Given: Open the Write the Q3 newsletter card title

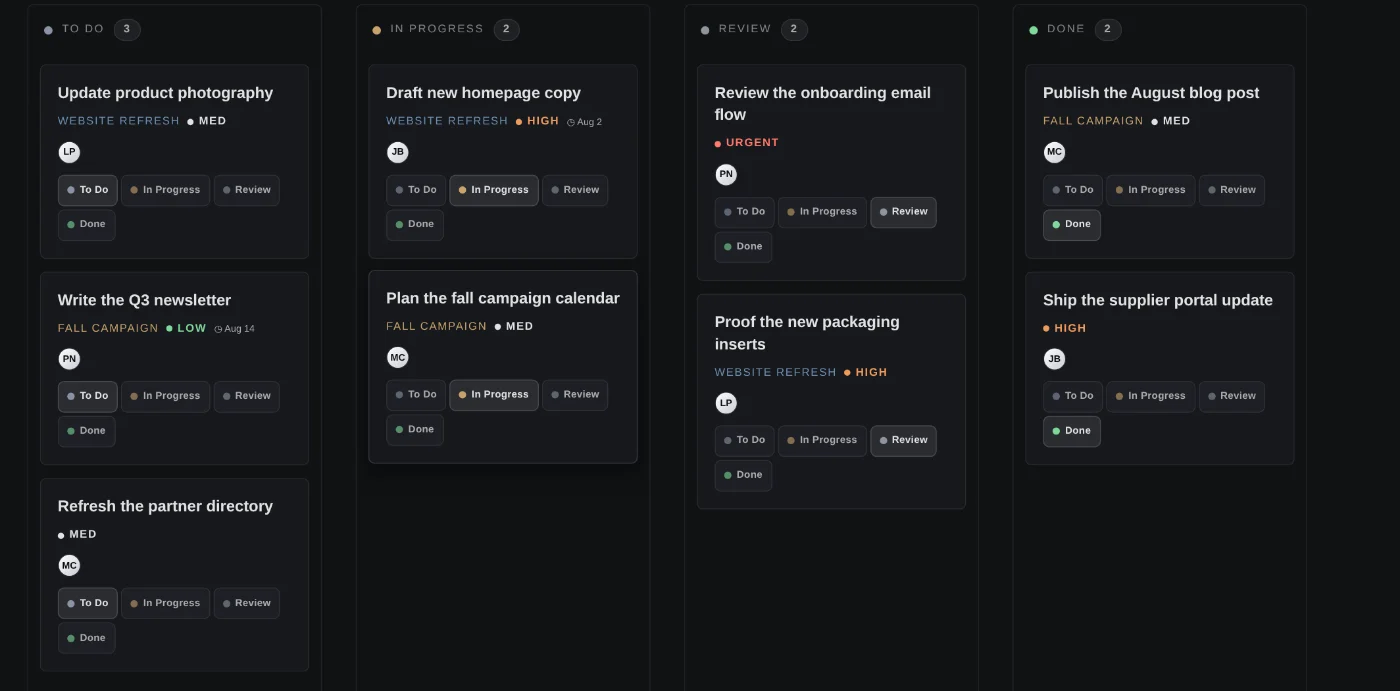Looking at the screenshot, I should click(144, 300).
